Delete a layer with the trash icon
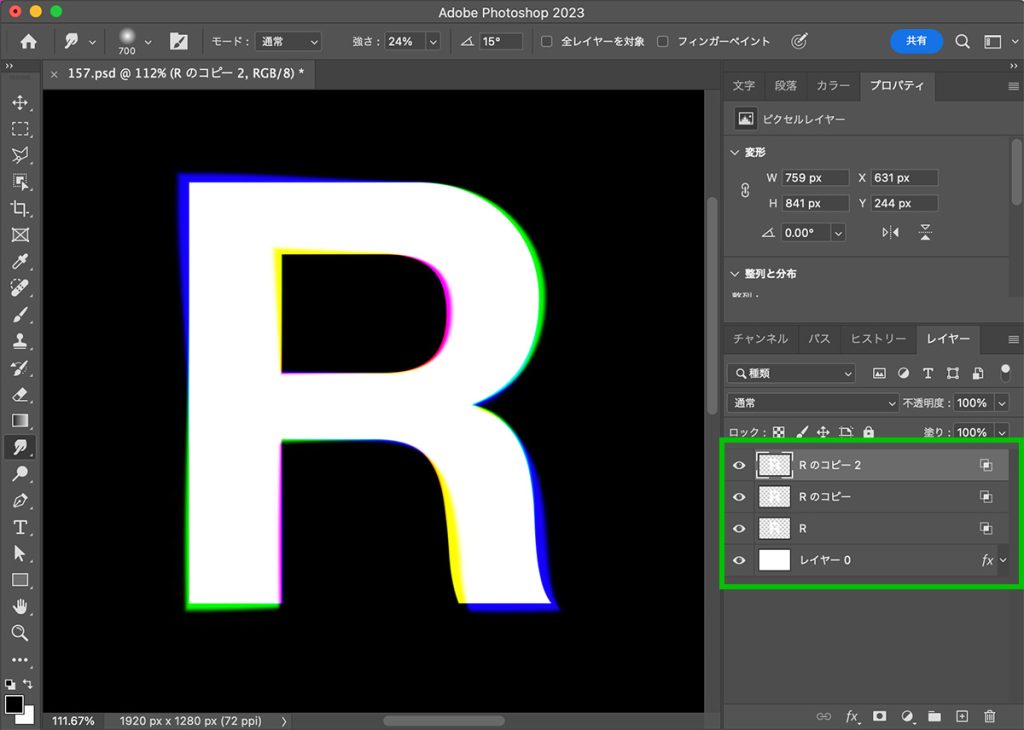The image size is (1024, 730). pyautogui.click(x=989, y=716)
